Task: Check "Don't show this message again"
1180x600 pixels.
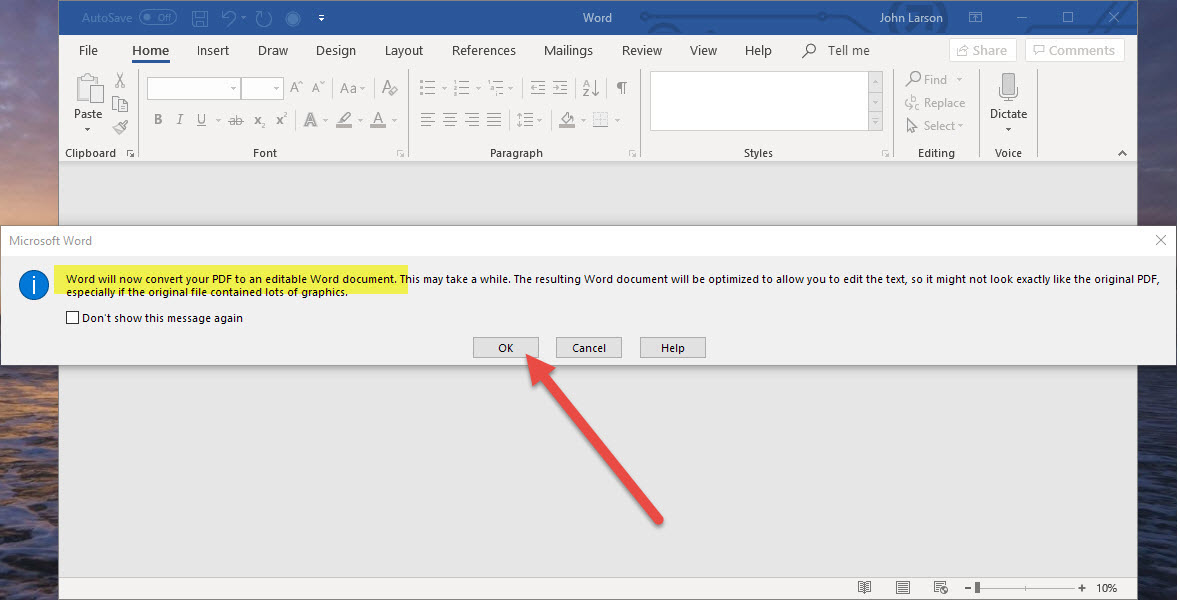Action: [x=72, y=318]
